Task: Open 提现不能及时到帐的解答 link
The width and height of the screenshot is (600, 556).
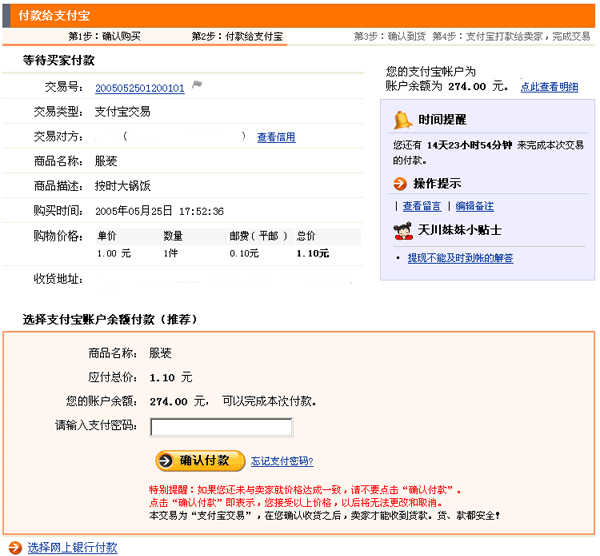Action: click(460, 258)
